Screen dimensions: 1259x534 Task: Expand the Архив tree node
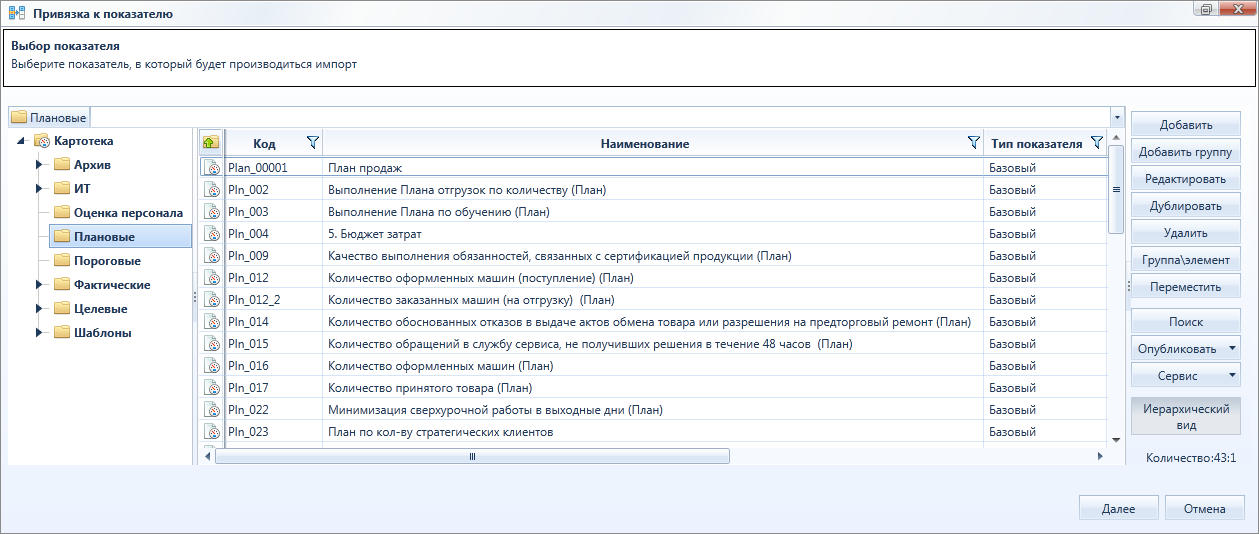tap(40, 164)
